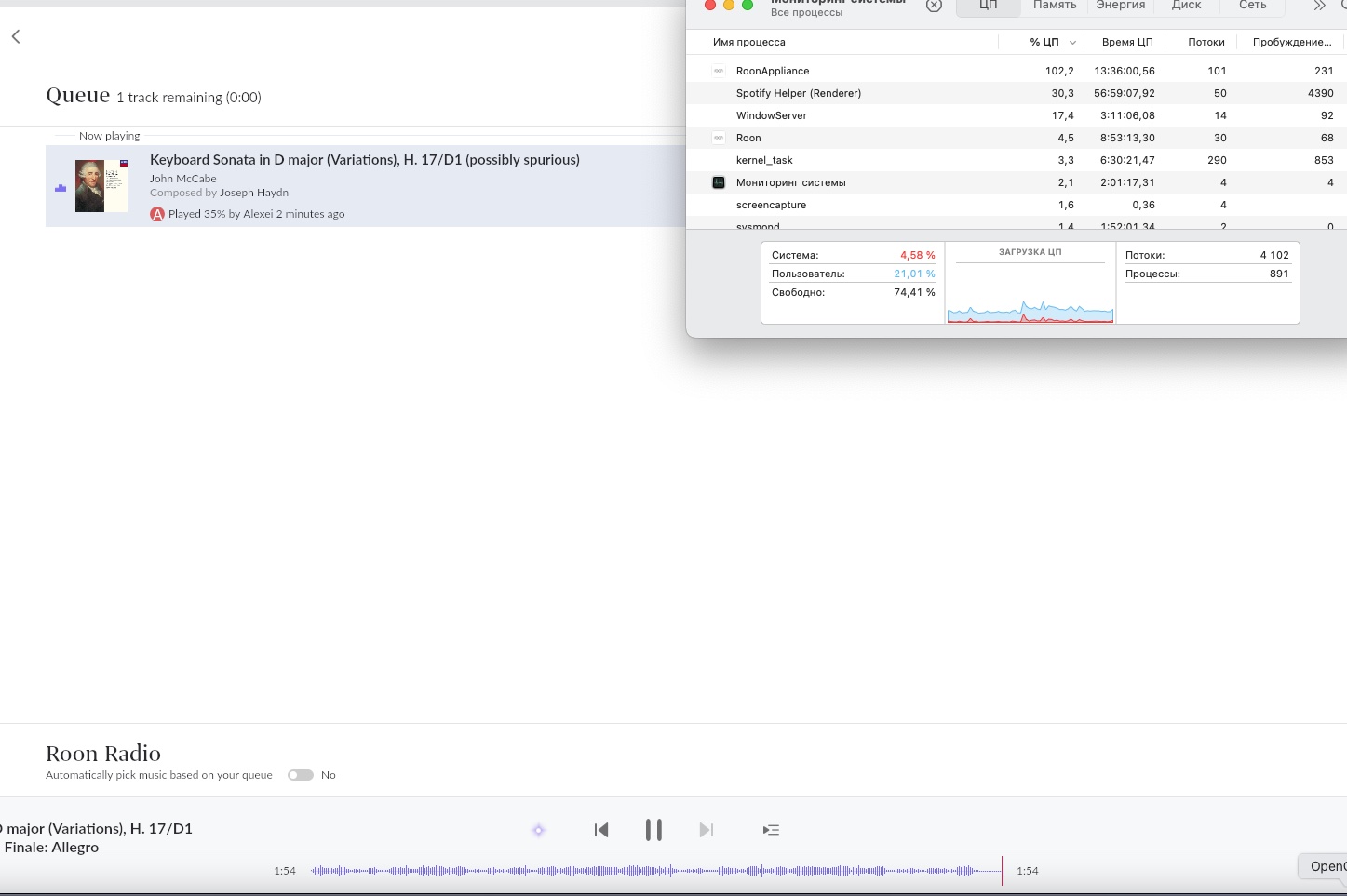Click the now-playing bars indicator icon

(x=61, y=188)
